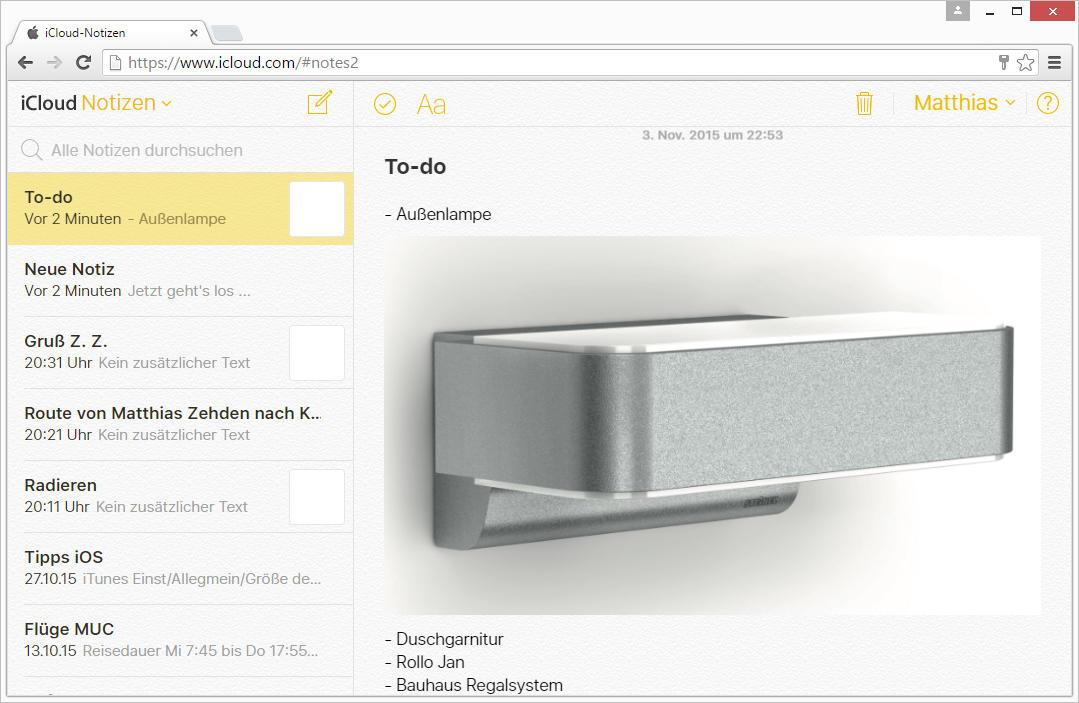Click the To-do note thumbnail
This screenshot has height=703, width=1079.
coord(317,209)
